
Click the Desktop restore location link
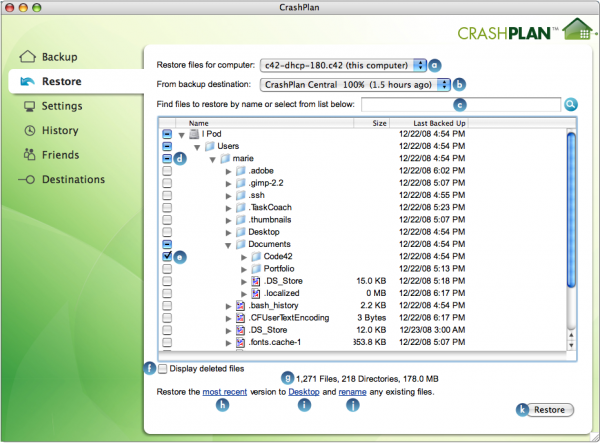tap(304, 392)
